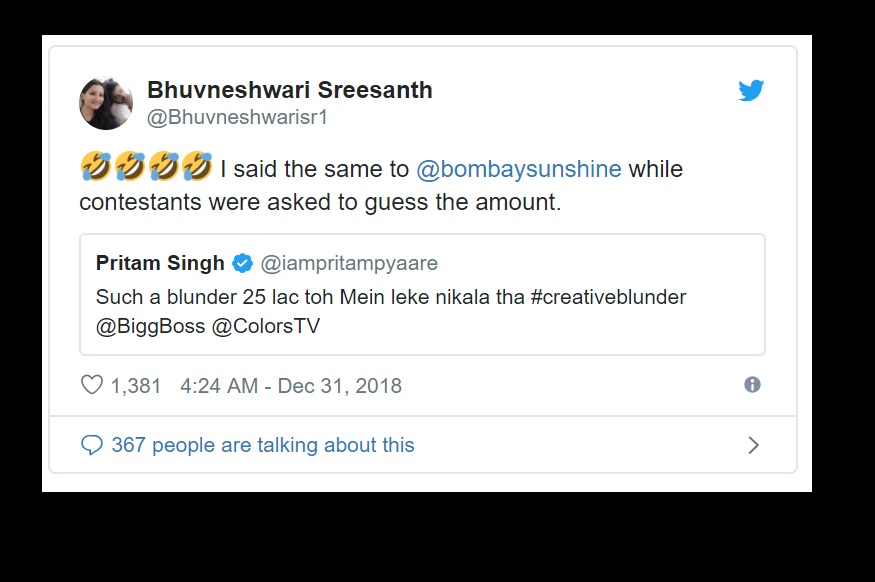Screen dimensions: 875x582
Task: Open the @iampritampyaare handle
Action: pos(349,264)
